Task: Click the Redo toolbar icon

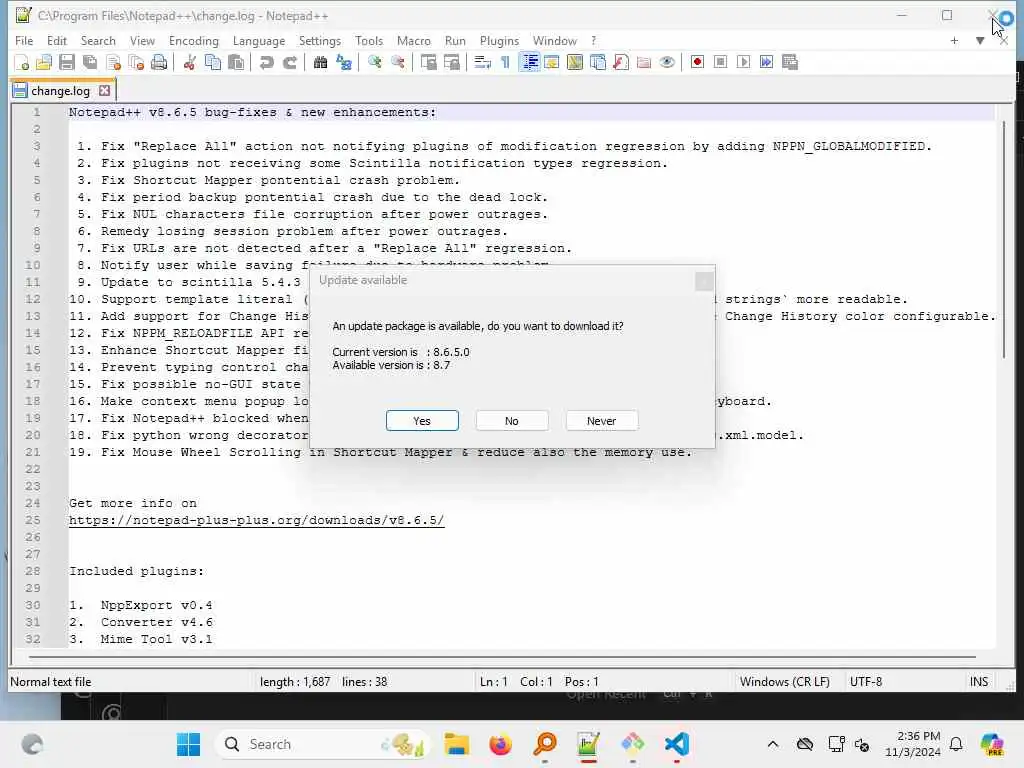Action: [x=290, y=63]
